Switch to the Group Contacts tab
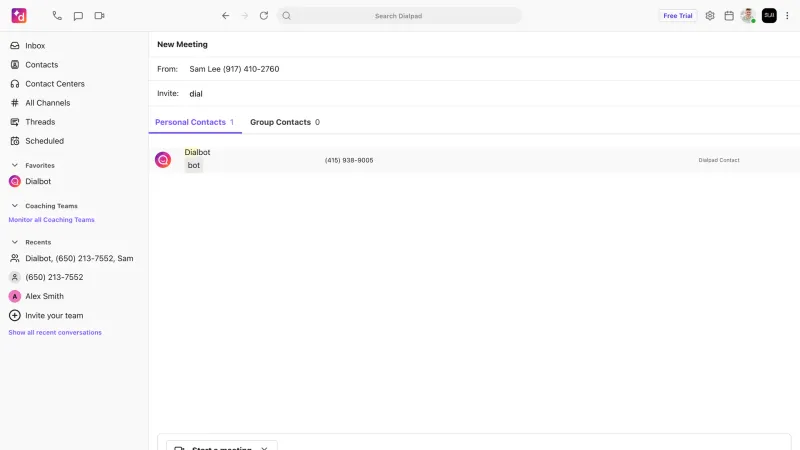The width and height of the screenshot is (800, 450). click(285, 122)
